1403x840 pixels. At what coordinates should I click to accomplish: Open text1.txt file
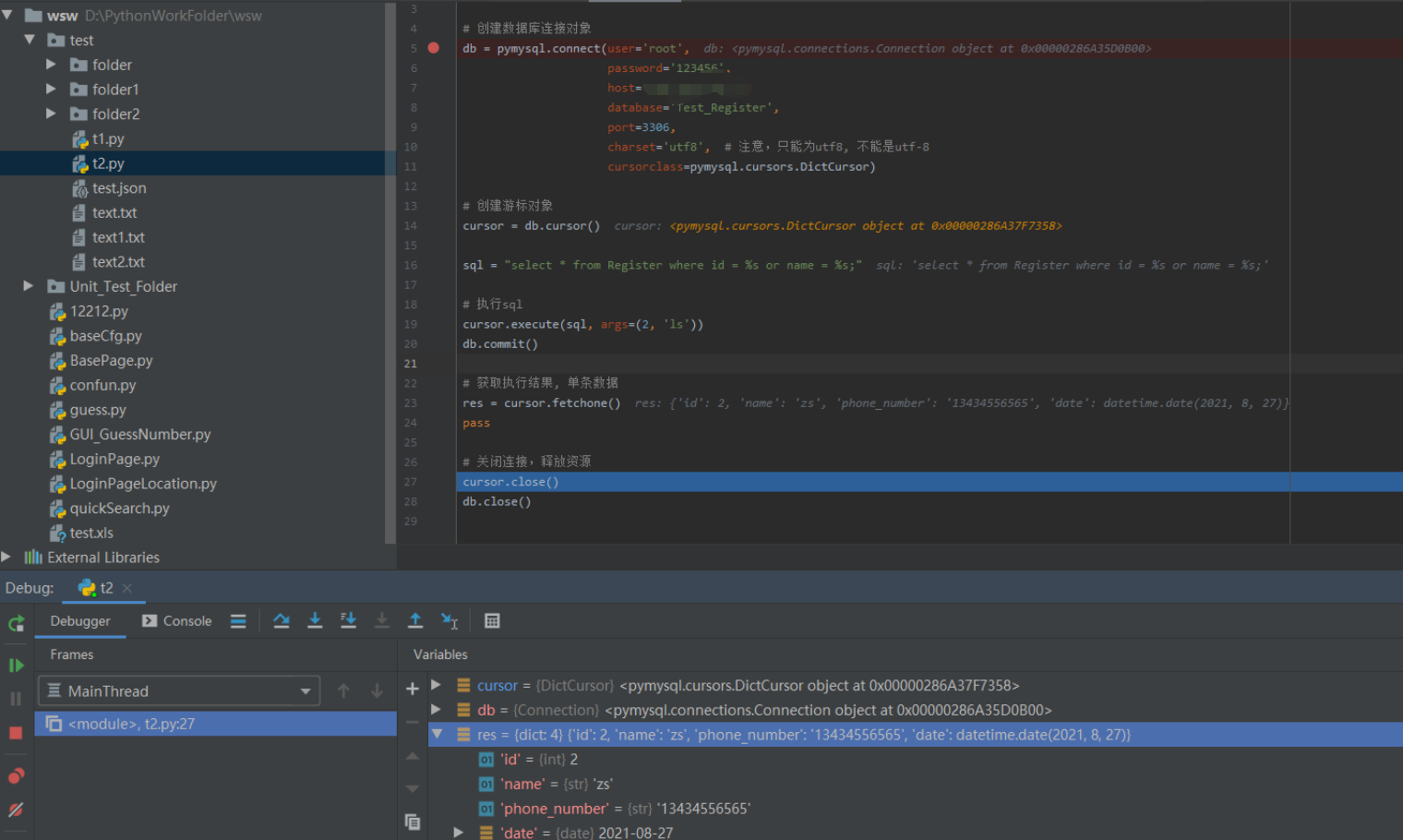(x=117, y=237)
